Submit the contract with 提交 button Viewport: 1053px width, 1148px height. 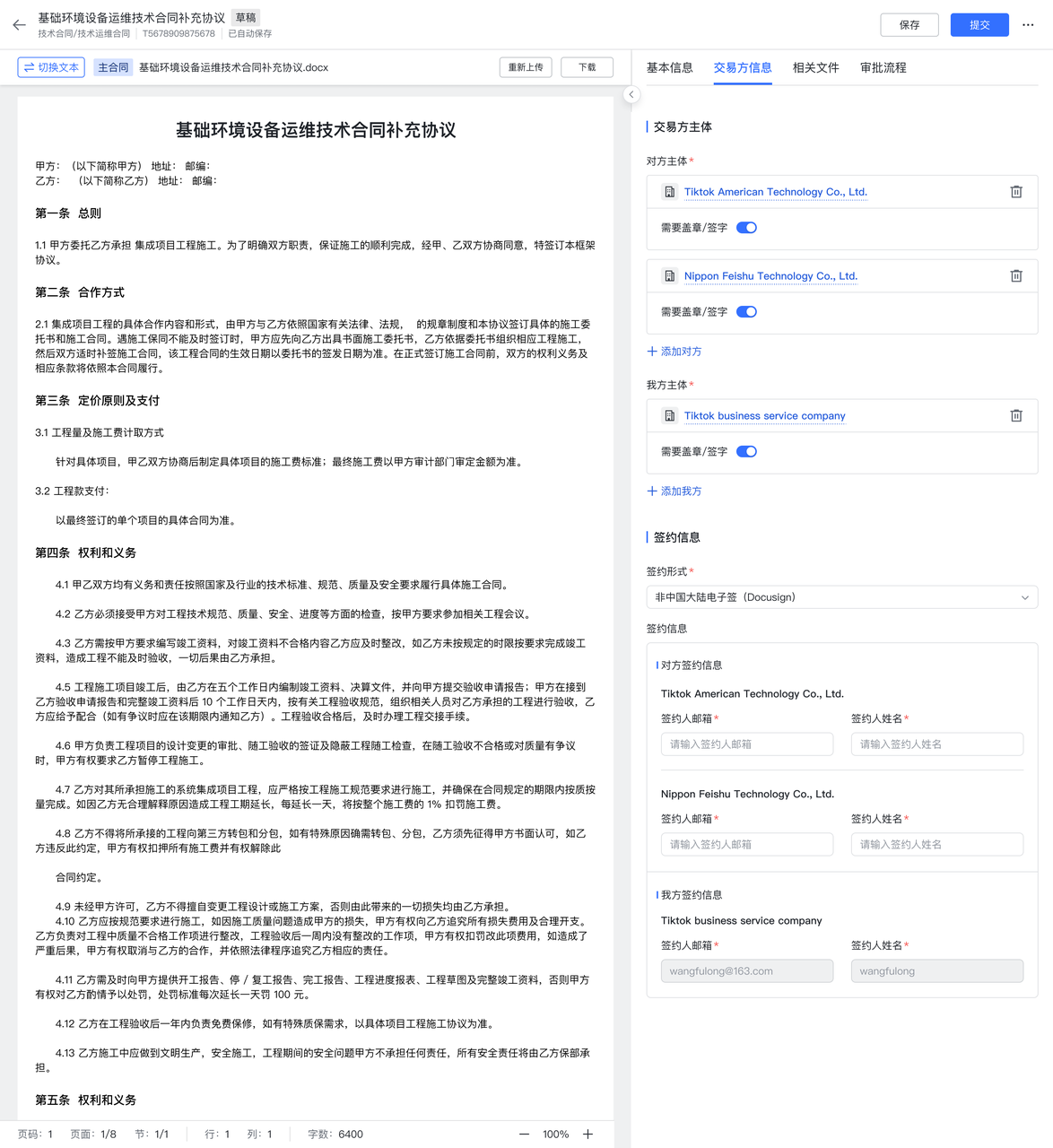(979, 24)
